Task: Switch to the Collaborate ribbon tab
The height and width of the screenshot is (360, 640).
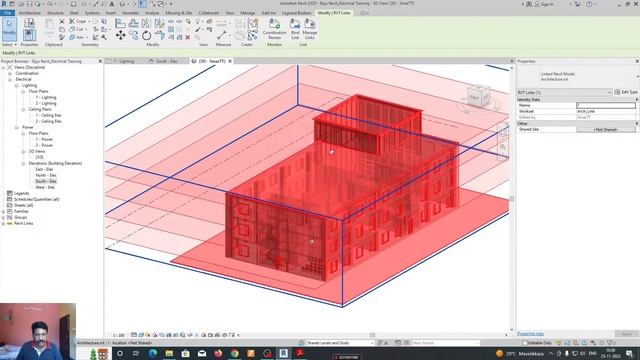Action: point(209,13)
